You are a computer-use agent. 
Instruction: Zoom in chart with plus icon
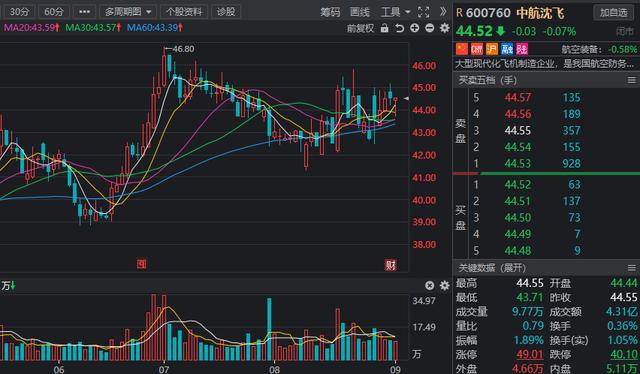coord(414,28)
